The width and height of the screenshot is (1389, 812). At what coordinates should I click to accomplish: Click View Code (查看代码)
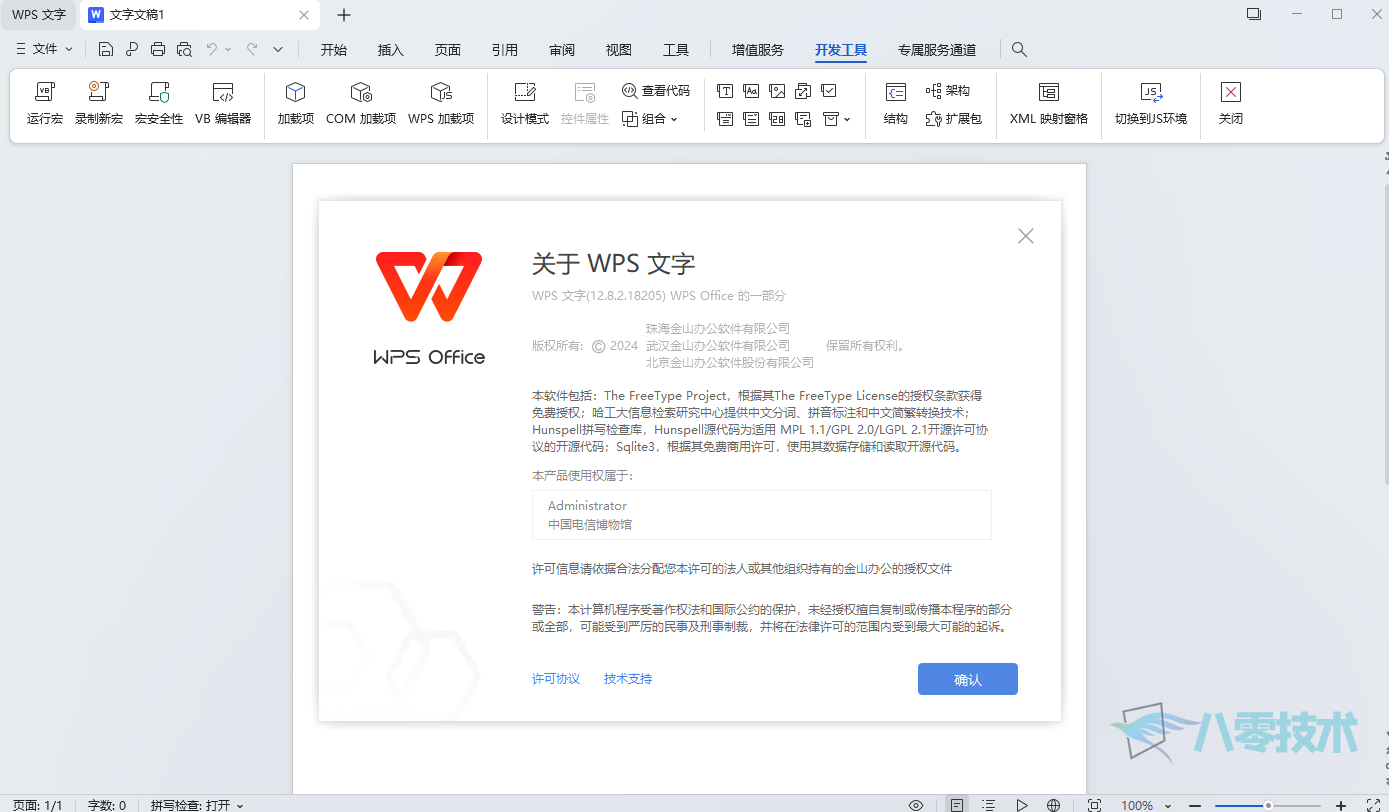pyautogui.click(x=656, y=91)
